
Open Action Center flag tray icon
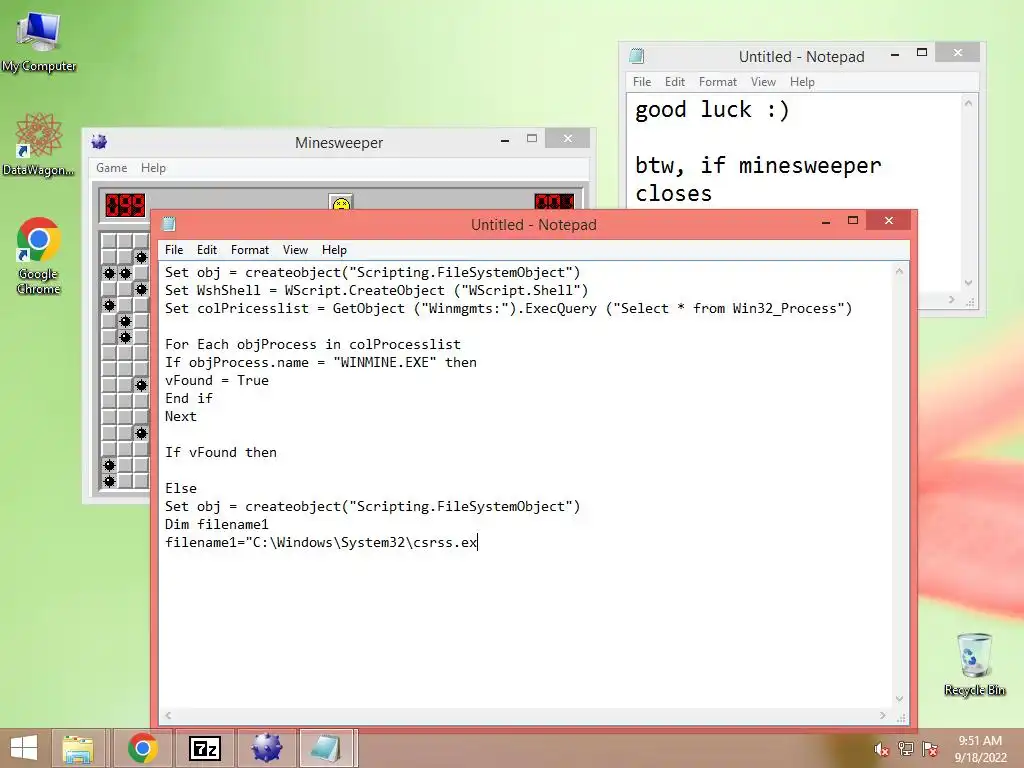click(x=930, y=748)
